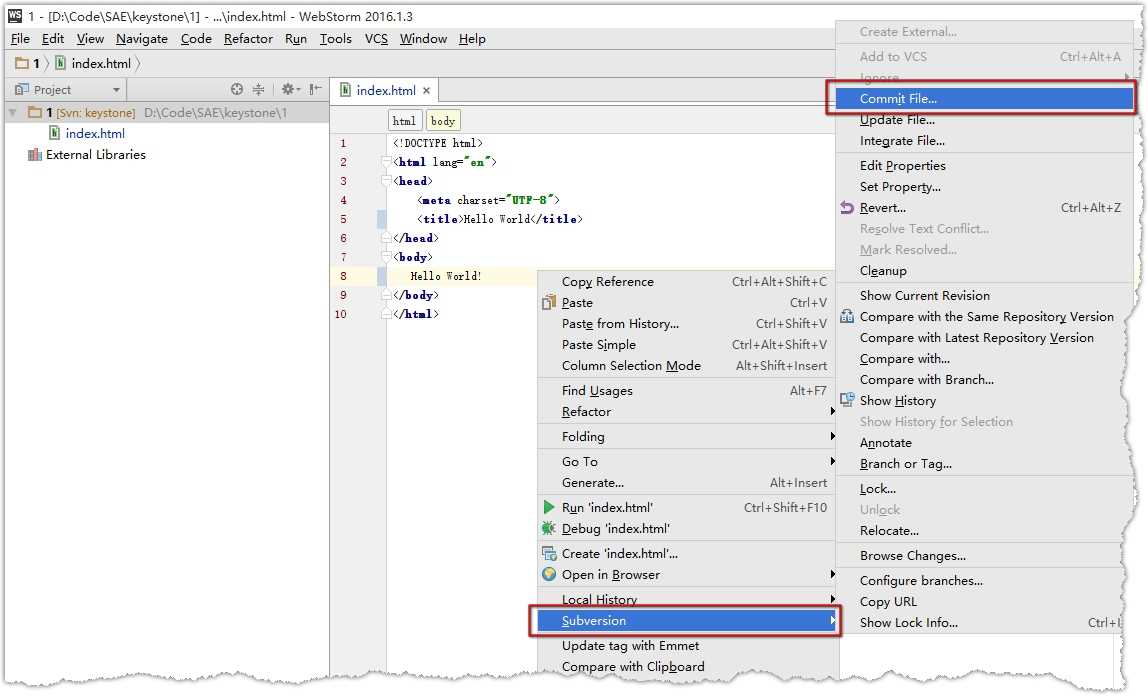Select Find Usages entry
The height and width of the screenshot is (697, 1148).
coord(687,390)
